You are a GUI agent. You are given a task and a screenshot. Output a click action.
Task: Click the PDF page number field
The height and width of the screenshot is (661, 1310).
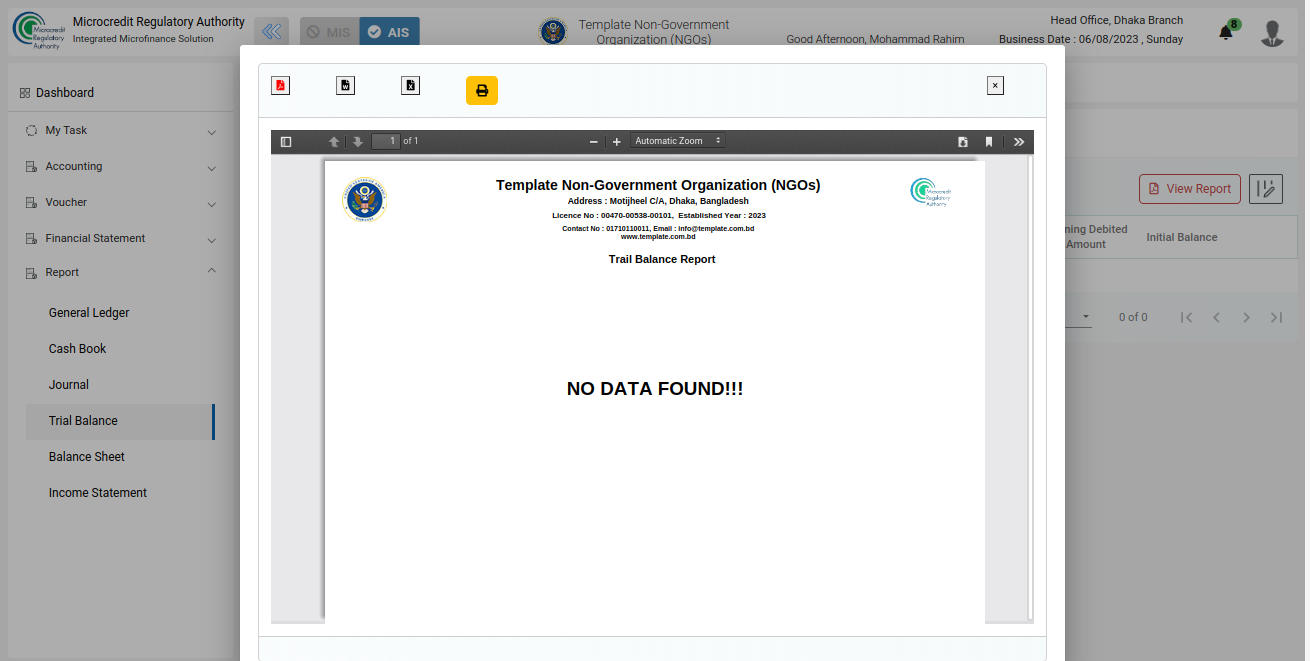tap(386, 141)
